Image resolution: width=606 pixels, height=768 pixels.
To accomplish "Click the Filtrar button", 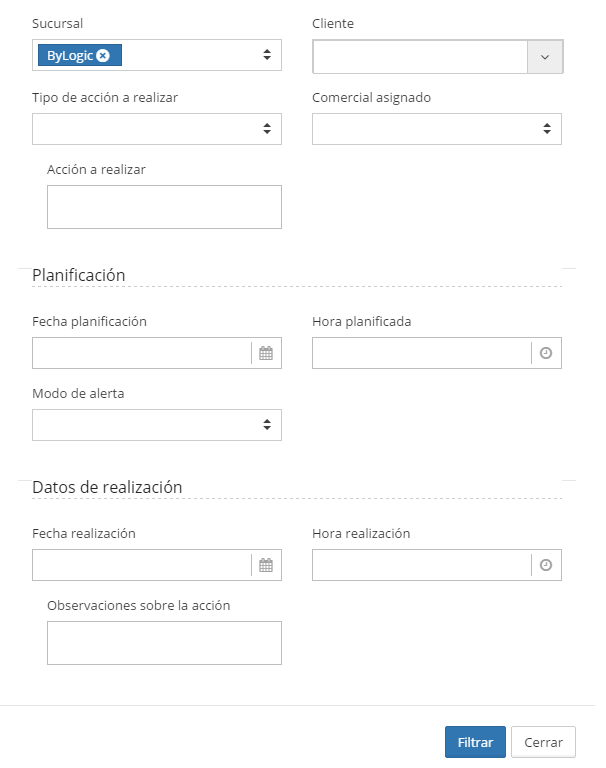I will [x=475, y=742].
